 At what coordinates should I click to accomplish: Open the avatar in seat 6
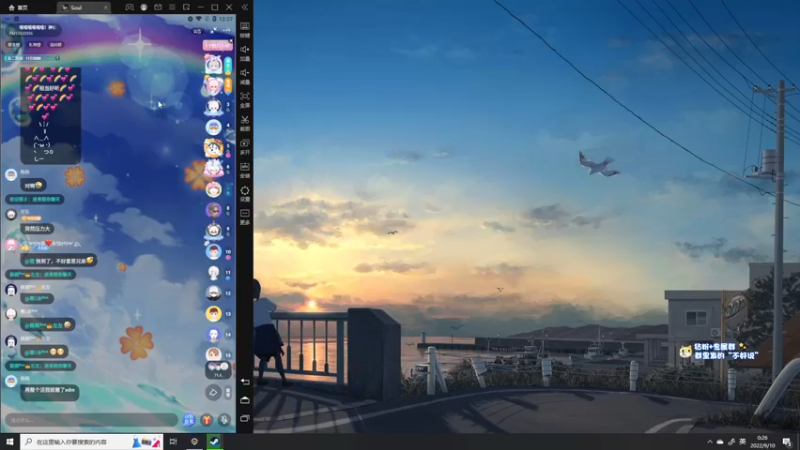(x=213, y=168)
